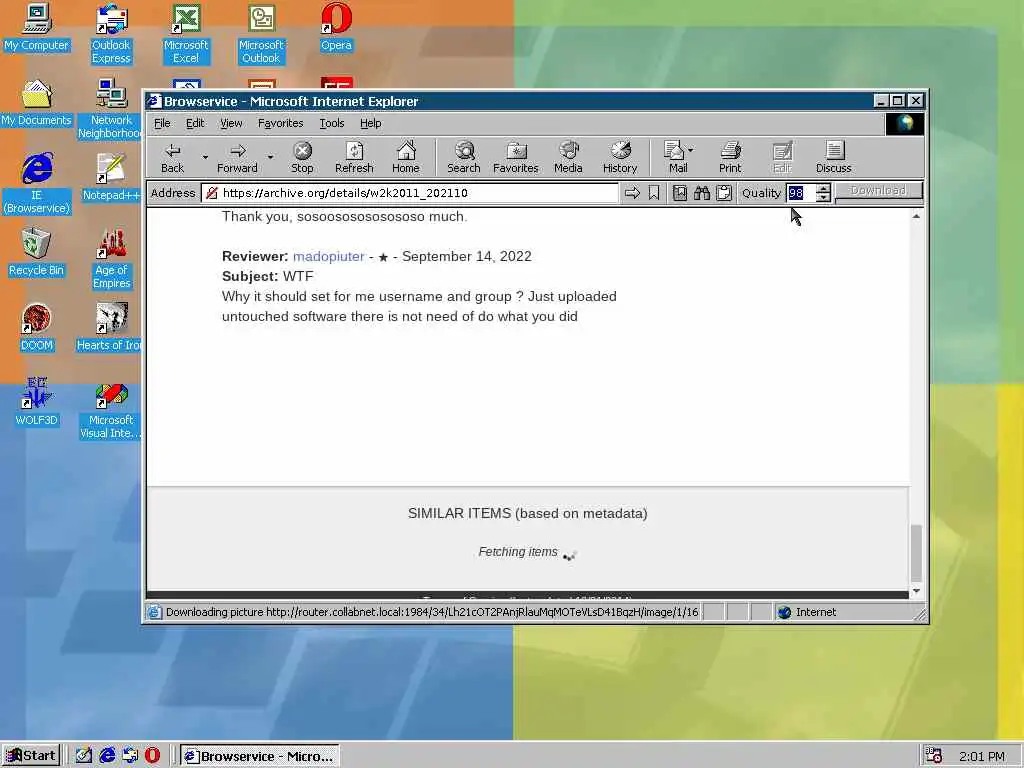Open the madopiuter reviewer link

[x=328, y=256]
